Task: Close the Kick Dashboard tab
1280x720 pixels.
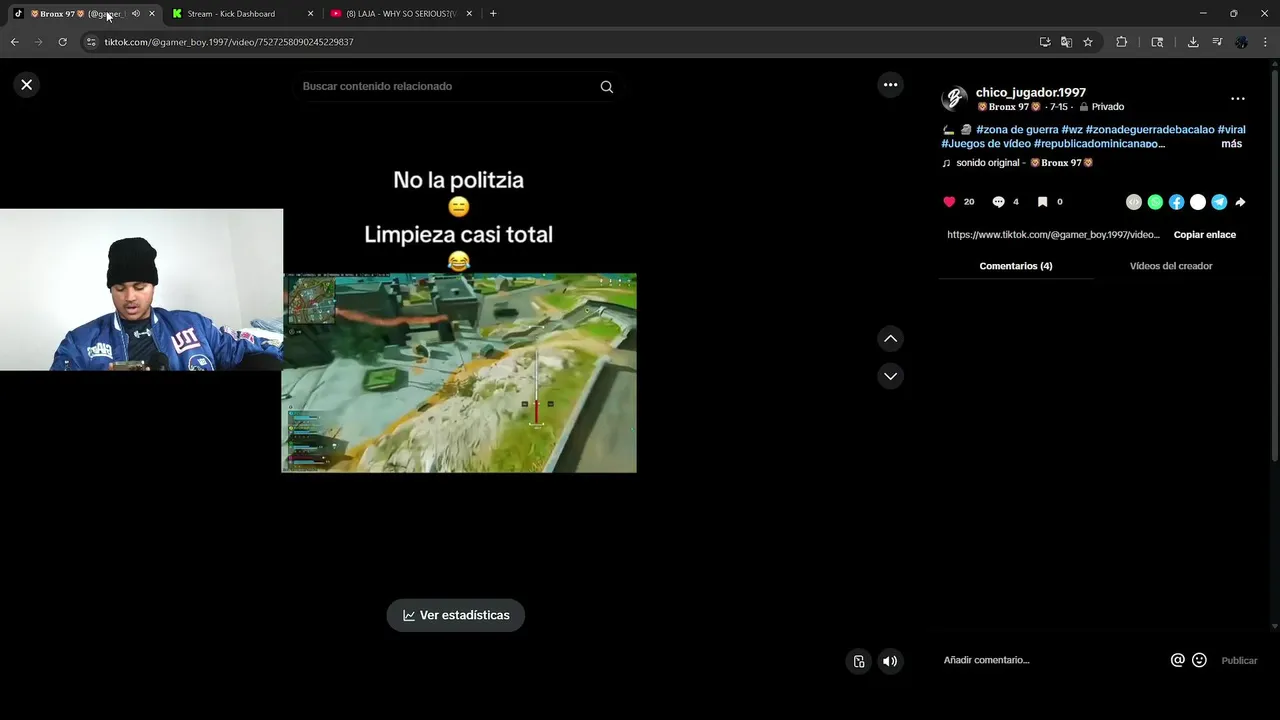Action: pyautogui.click(x=310, y=14)
